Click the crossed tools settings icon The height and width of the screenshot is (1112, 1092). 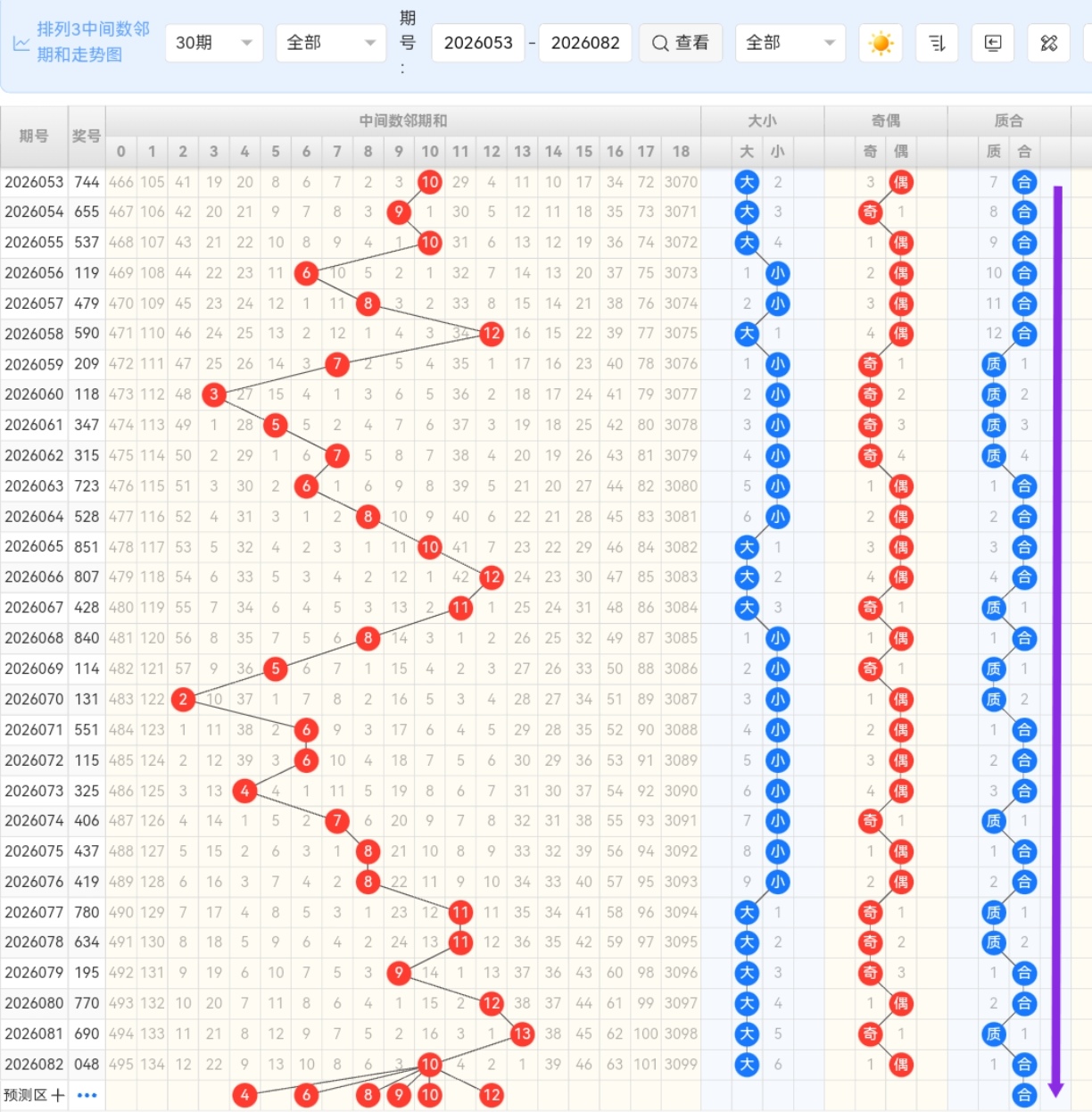tap(1049, 43)
